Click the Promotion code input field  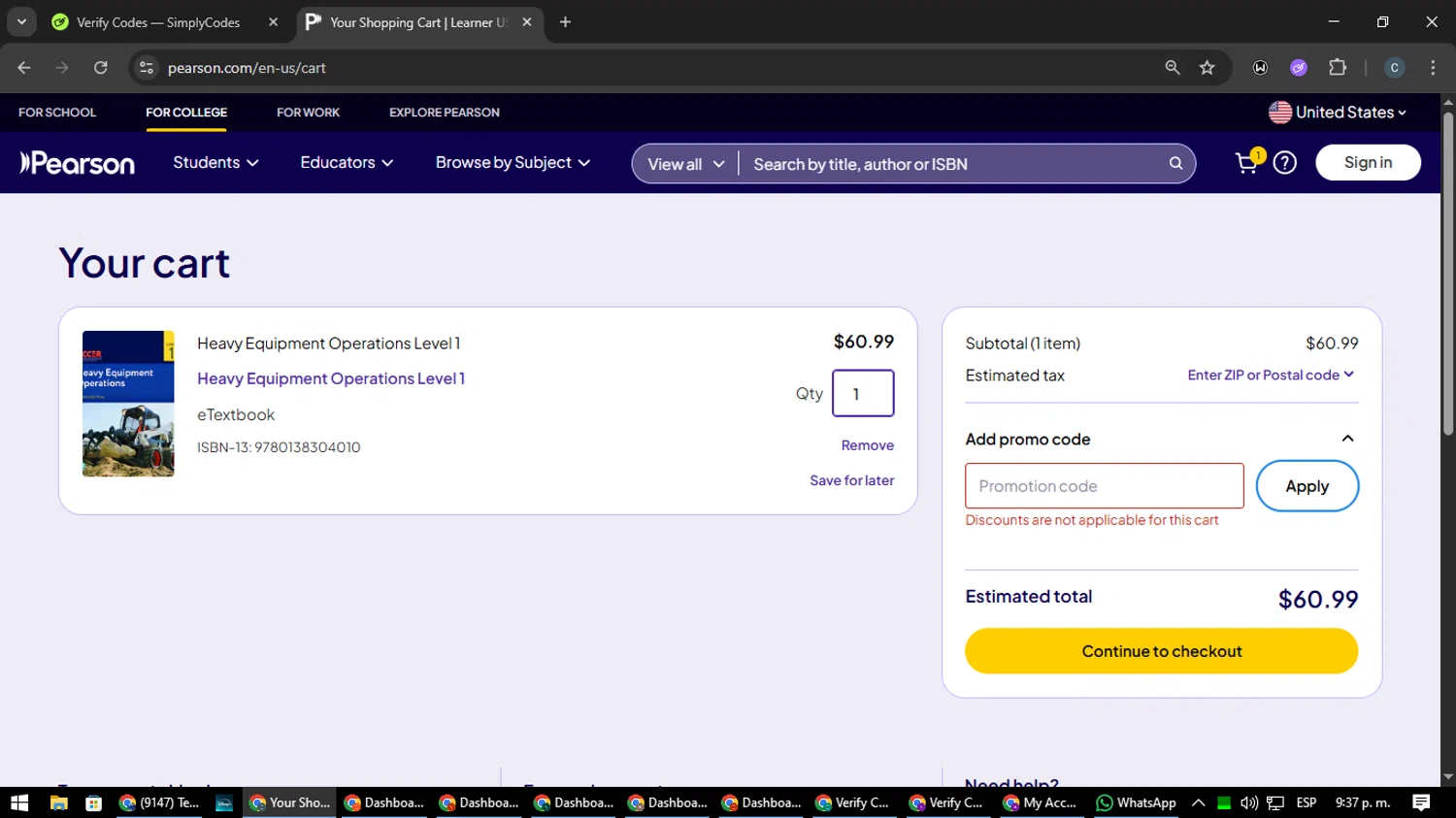[1104, 486]
